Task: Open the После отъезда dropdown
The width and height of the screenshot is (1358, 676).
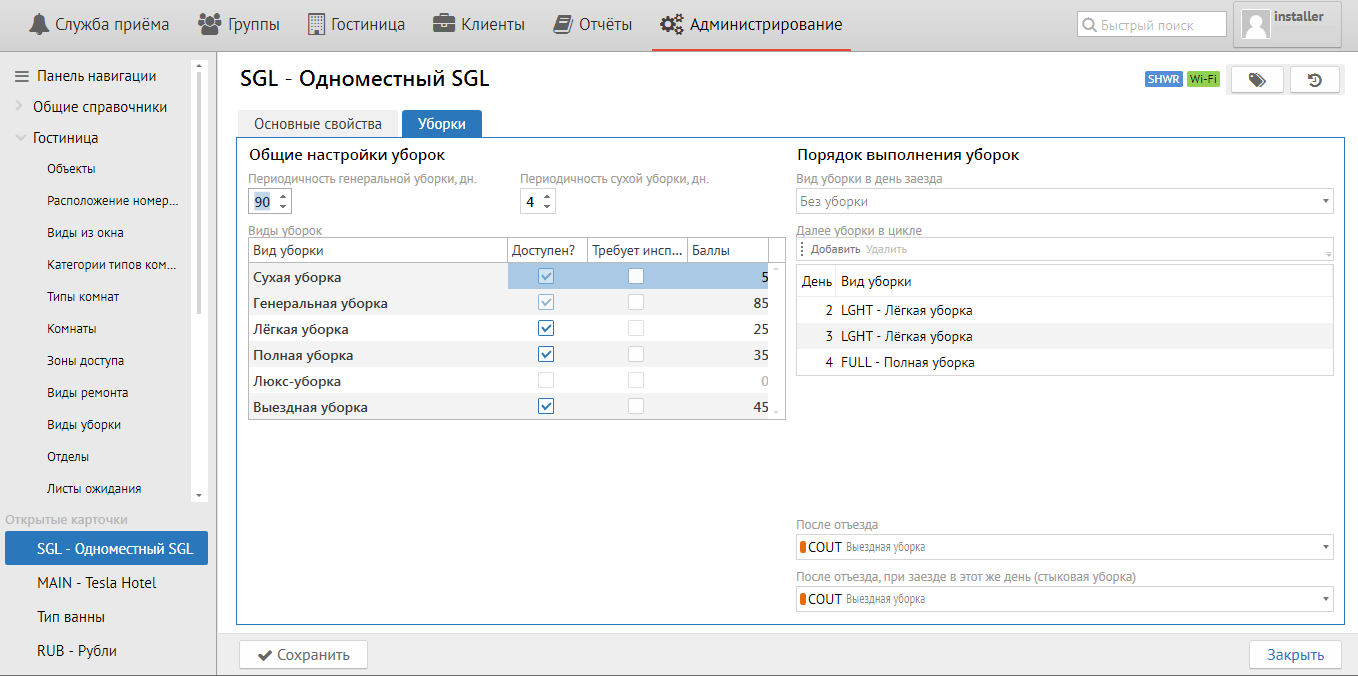Action: [1064, 547]
